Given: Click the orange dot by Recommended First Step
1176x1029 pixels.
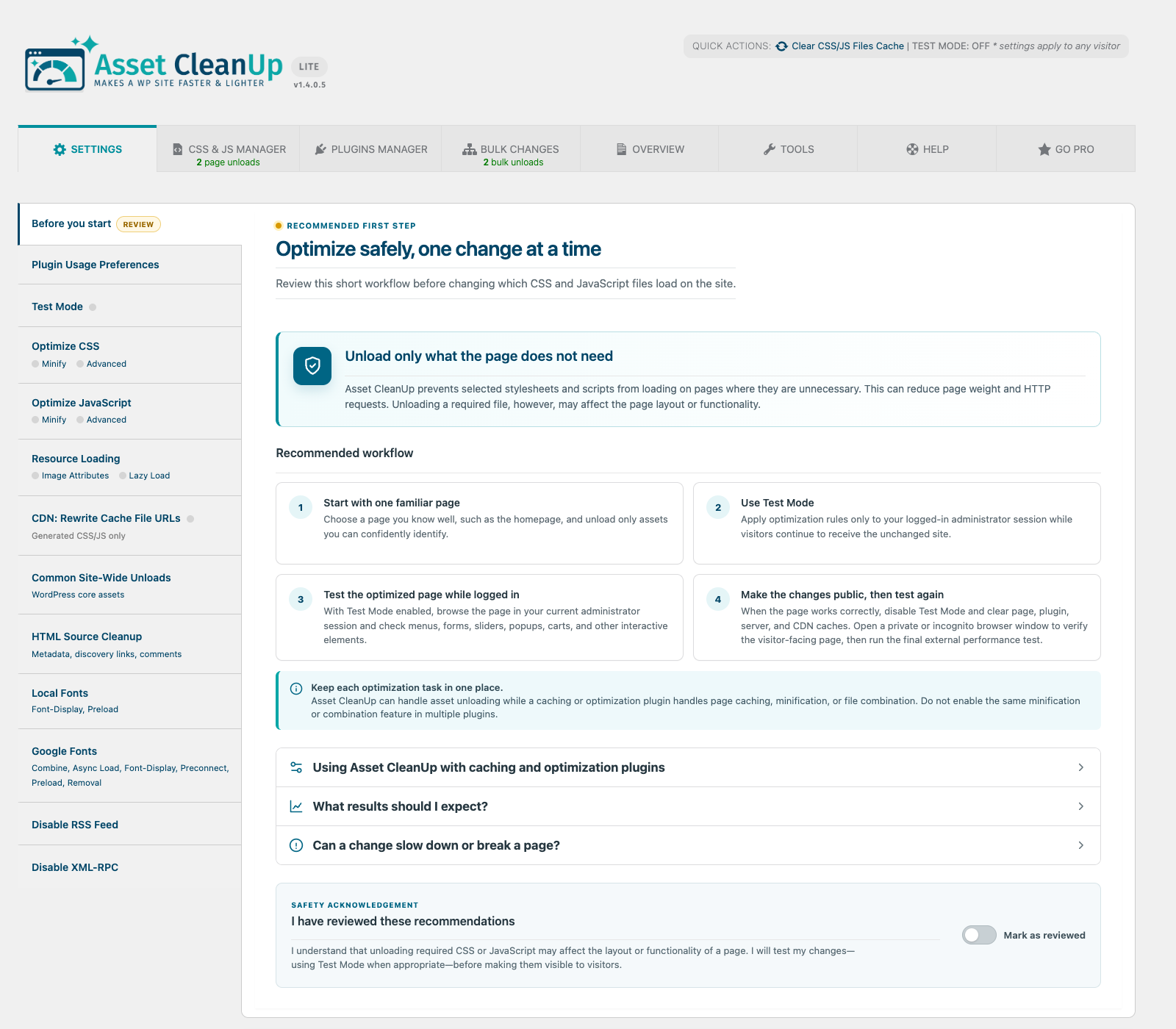Looking at the screenshot, I should (x=279, y=226).
